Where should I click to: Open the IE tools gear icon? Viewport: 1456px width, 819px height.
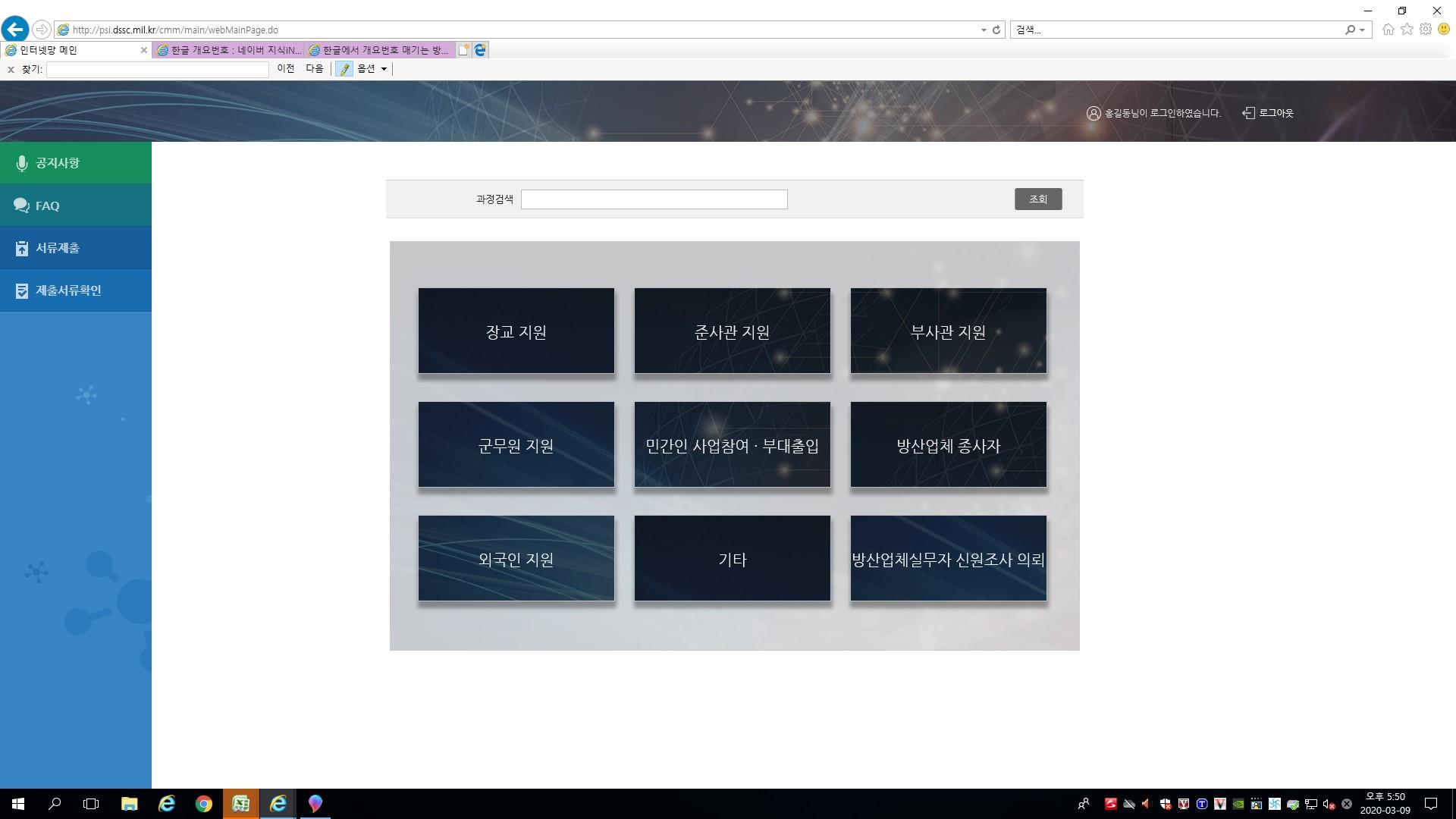click(1426, 30)
